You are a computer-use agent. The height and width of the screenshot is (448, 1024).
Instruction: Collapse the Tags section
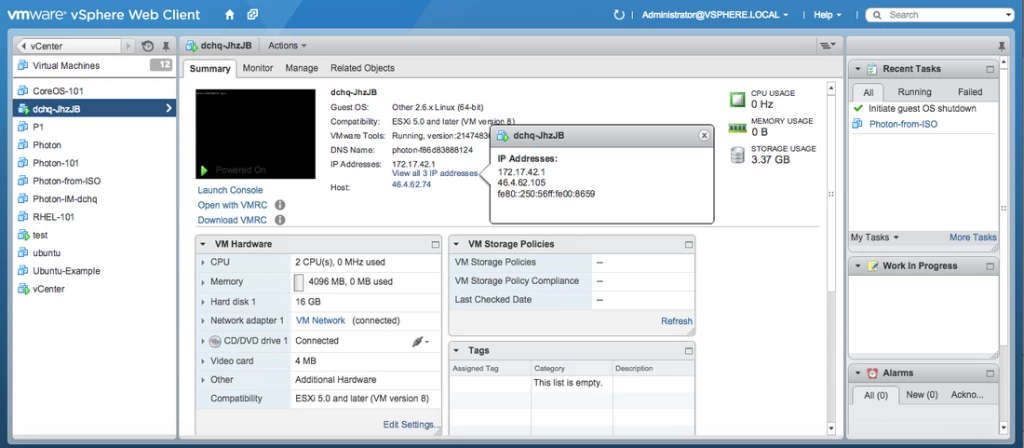456,351
